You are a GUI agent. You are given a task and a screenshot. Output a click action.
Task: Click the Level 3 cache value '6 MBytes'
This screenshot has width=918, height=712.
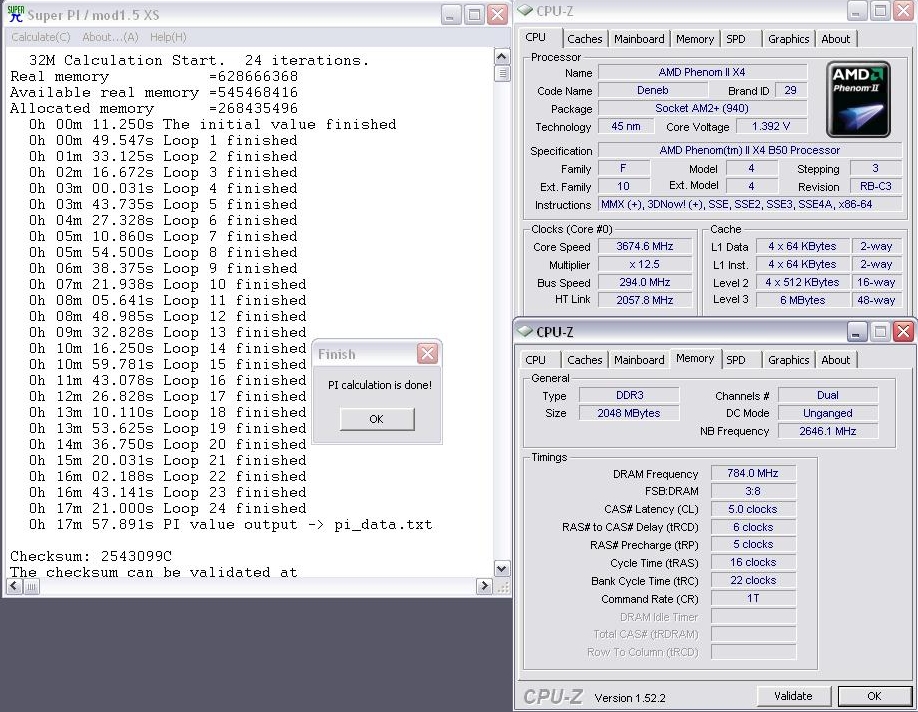tap(802, 300)
